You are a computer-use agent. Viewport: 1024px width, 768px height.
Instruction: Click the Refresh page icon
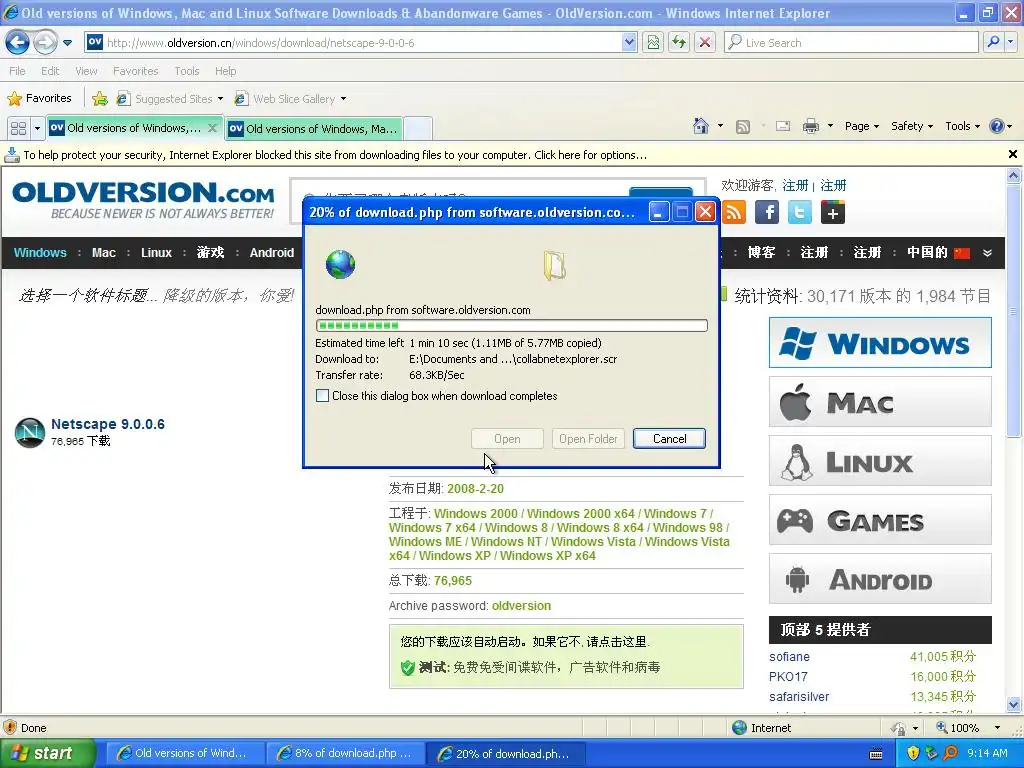pos(679,42)
